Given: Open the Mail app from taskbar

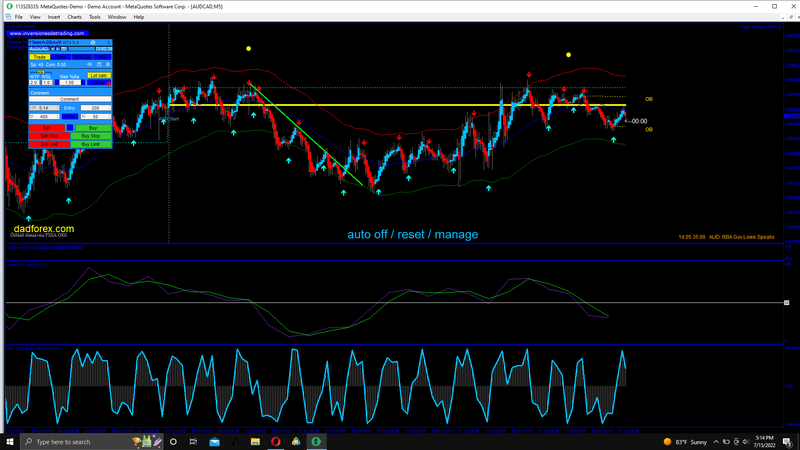Looking at the screenshot, I should (x=214, y=442).
